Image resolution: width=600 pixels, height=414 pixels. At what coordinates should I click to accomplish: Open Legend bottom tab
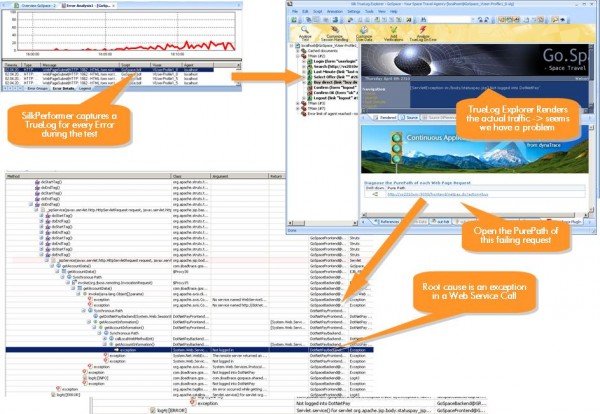click(85, 88)
